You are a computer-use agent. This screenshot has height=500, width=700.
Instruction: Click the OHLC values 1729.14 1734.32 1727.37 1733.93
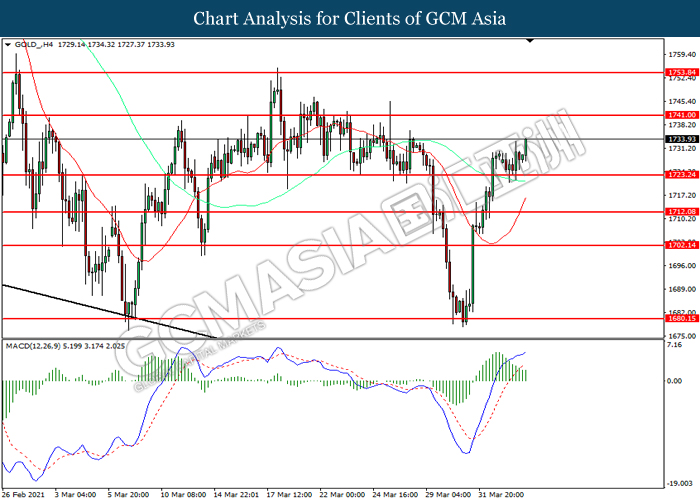pos(116,45)
